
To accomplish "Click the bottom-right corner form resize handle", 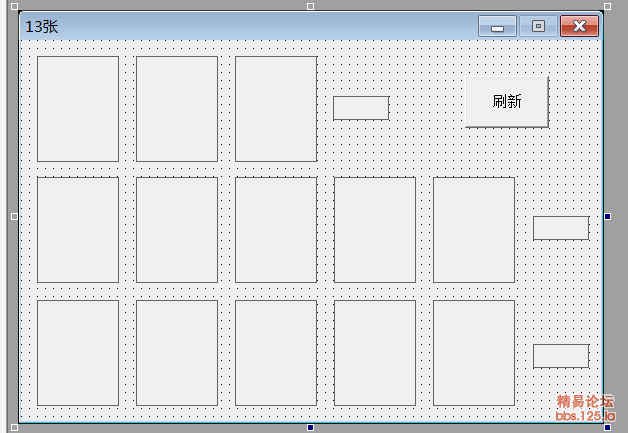I will (x=608, y=428).
